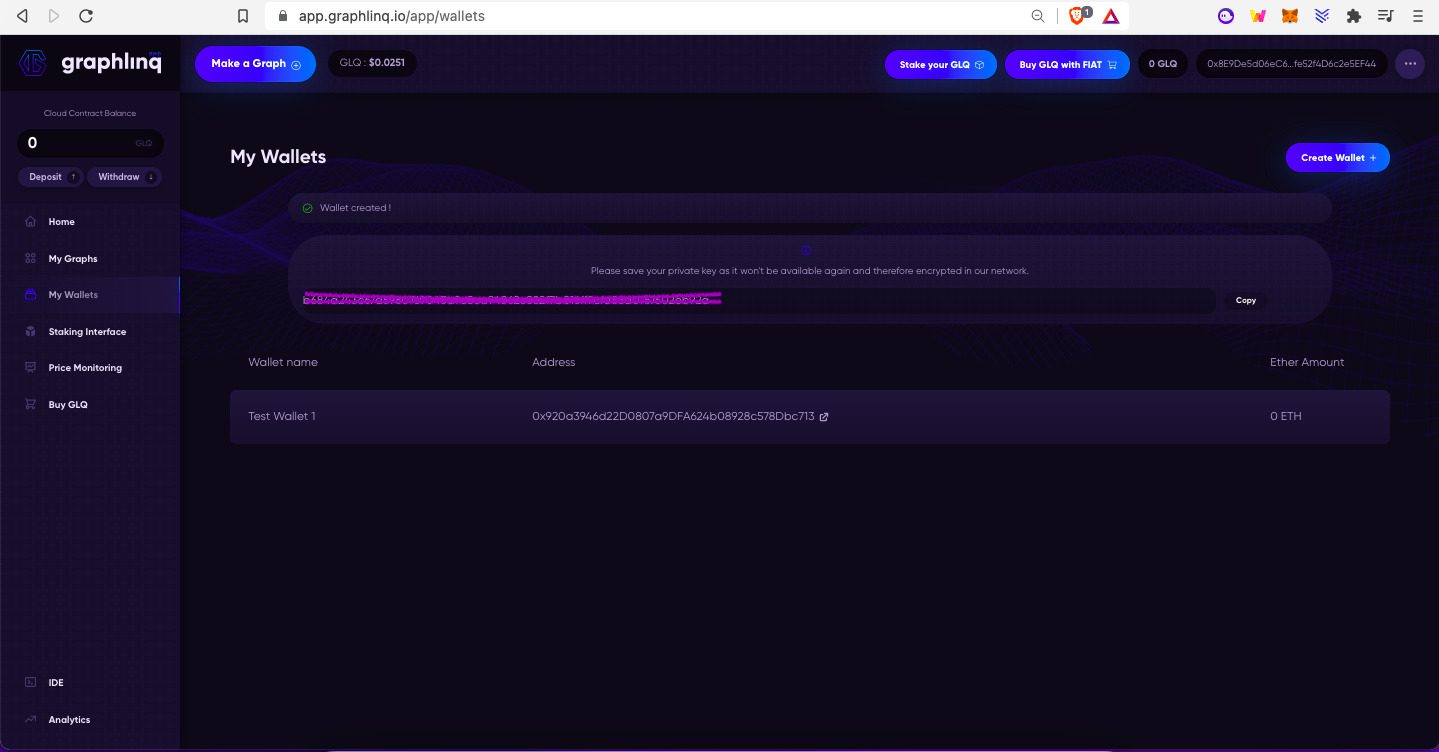1439x752 pixels.
Task: Copy the private key
Action: (x=1245, y=300)
